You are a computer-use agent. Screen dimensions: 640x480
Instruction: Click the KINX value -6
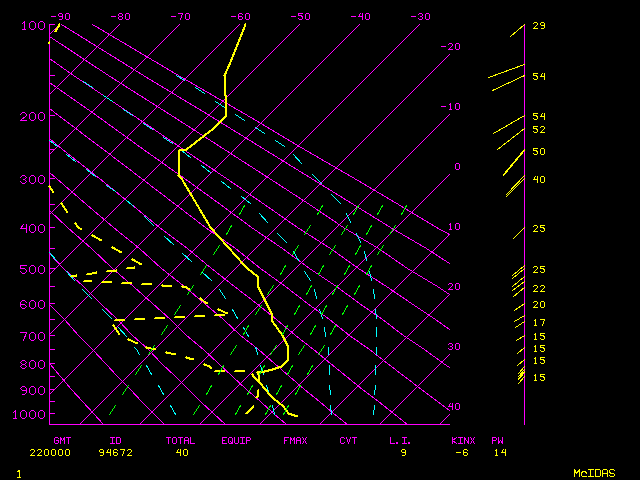462,452
